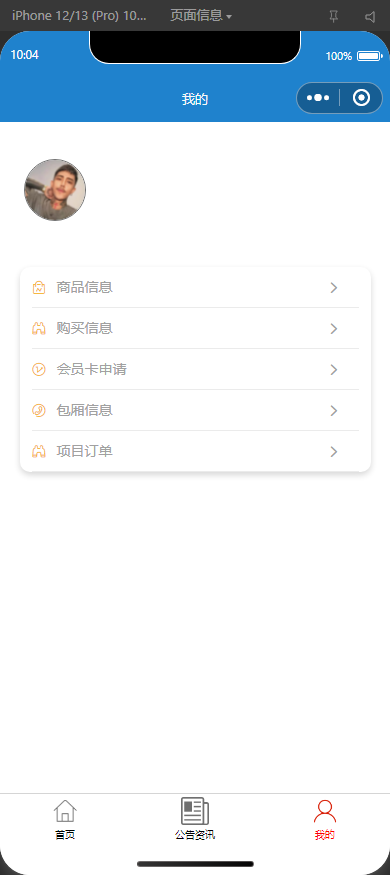Open 会员卡申请 via its right chevron
The height and width of the screenshot is (875, 390).
click(334, 369)
